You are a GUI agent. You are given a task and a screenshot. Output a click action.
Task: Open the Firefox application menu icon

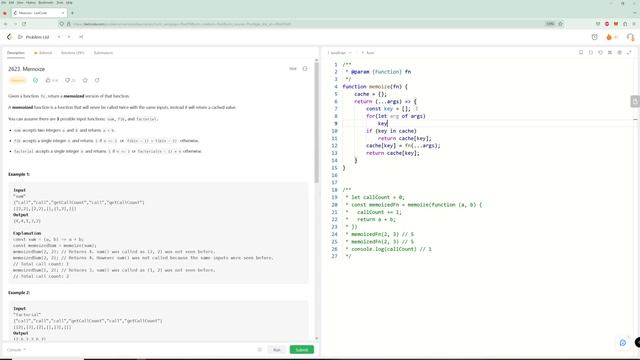(x=634, y=24)
